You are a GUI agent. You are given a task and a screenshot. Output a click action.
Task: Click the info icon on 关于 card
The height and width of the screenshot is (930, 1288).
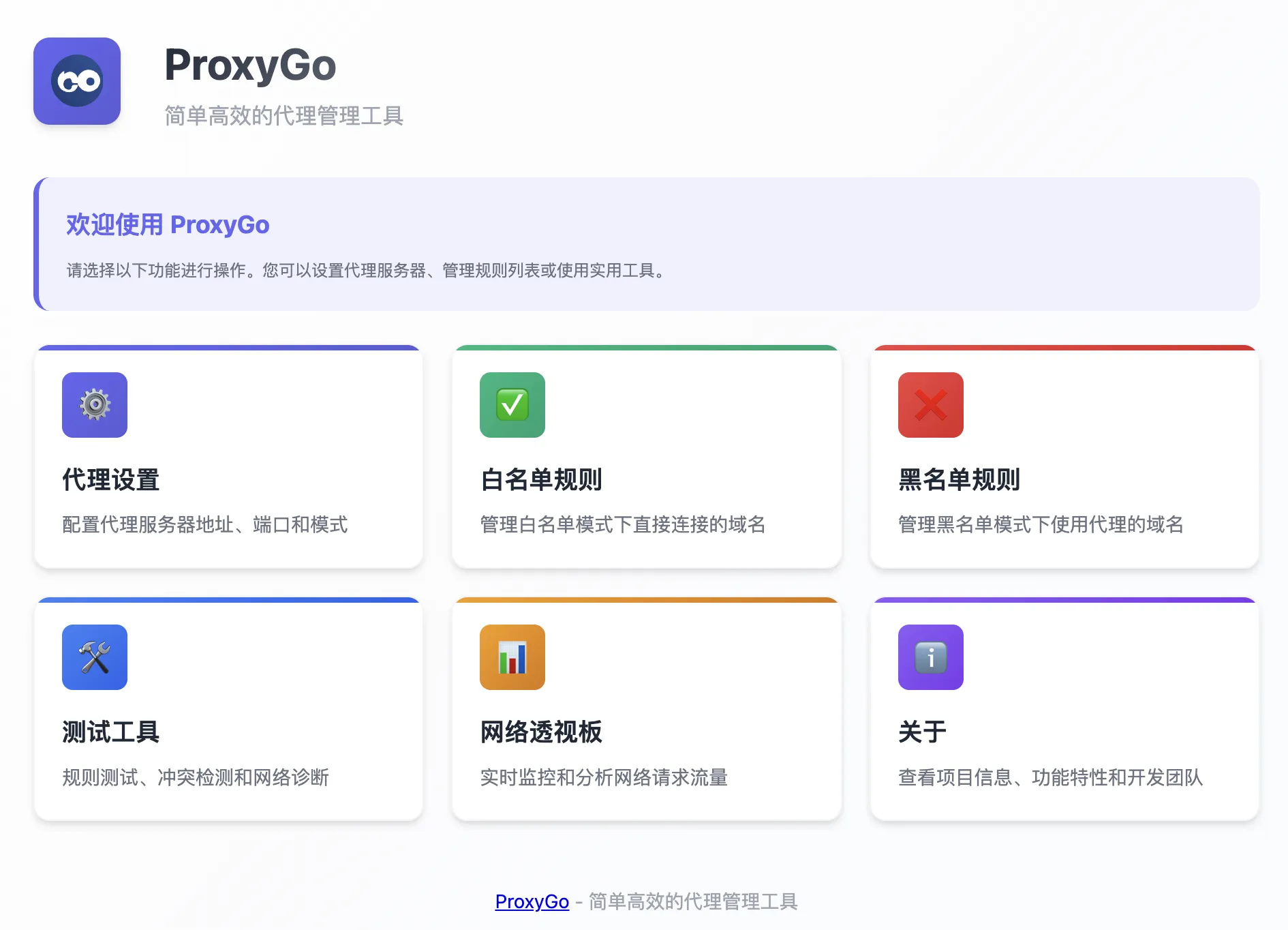pyautogui.click(x=930, y=657)
